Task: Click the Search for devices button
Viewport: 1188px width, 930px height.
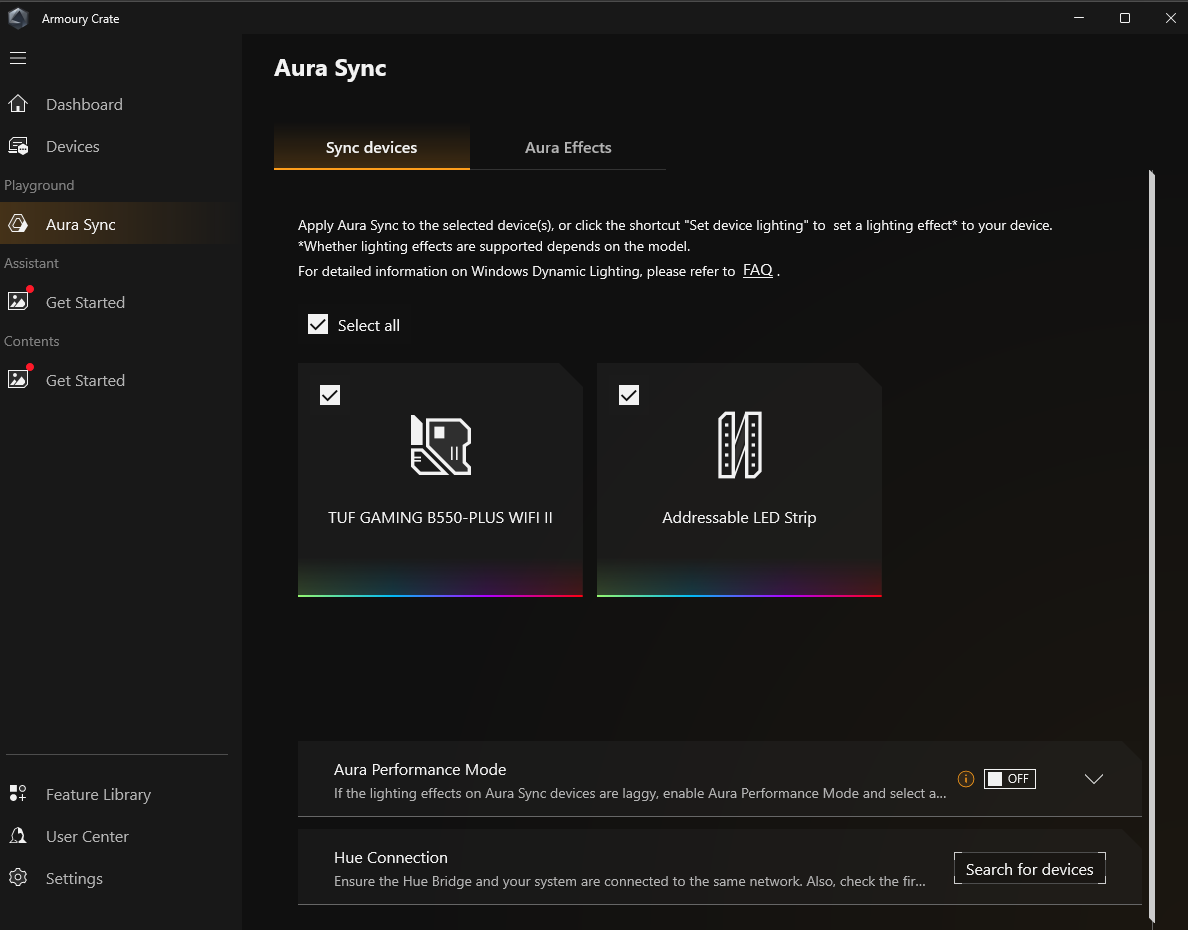Action: 1030,869
